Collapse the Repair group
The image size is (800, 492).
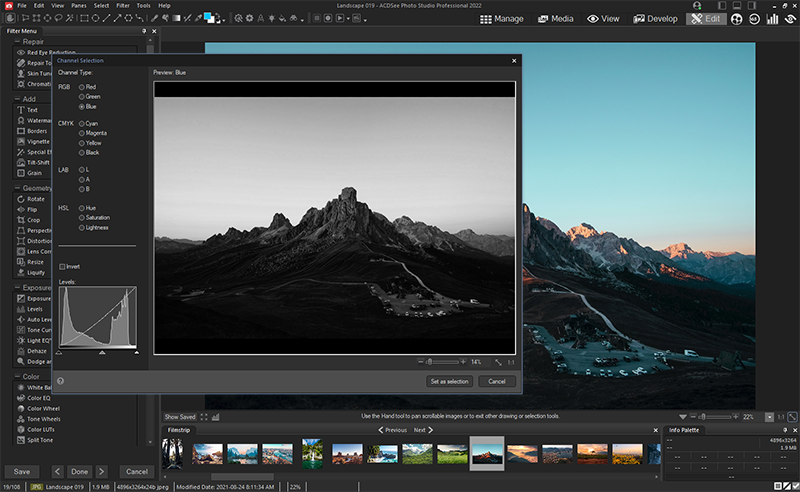point(16,42)
